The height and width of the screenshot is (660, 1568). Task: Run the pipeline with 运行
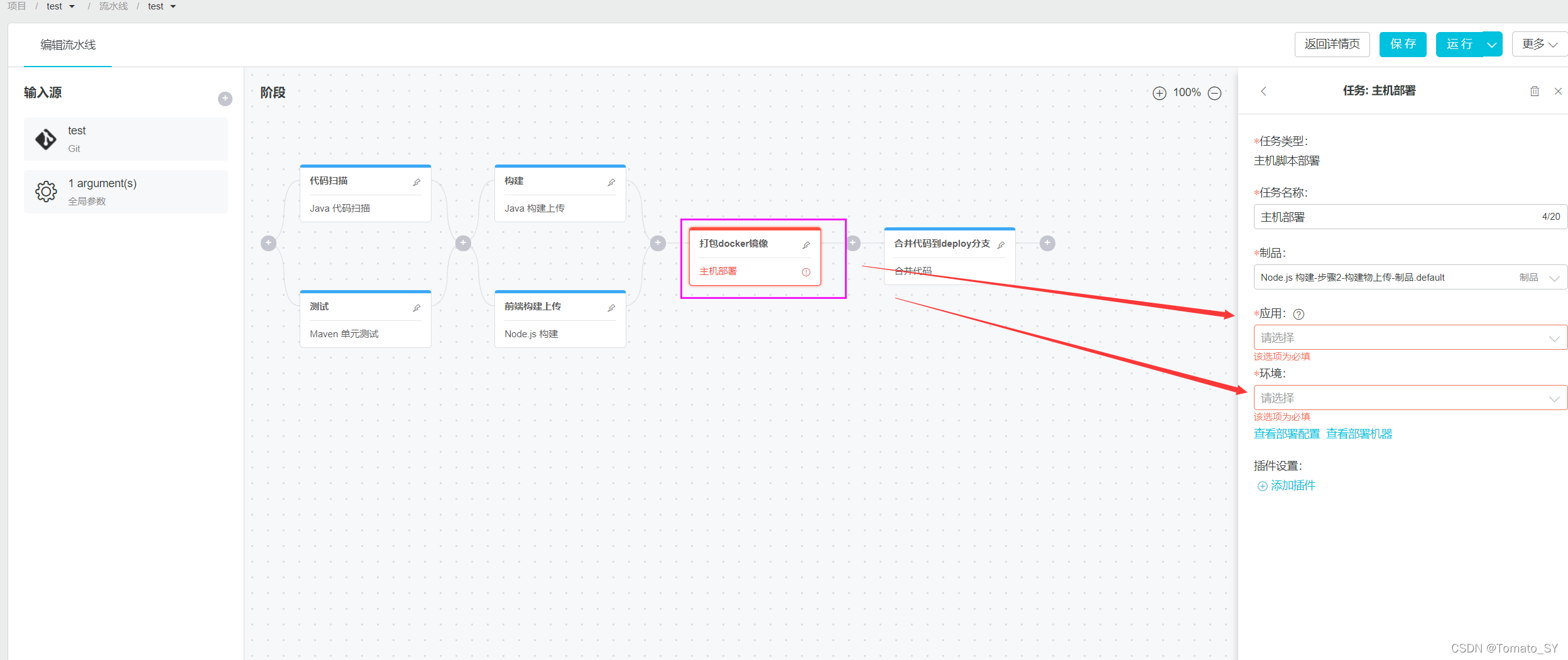click(x=1459, y=44)
